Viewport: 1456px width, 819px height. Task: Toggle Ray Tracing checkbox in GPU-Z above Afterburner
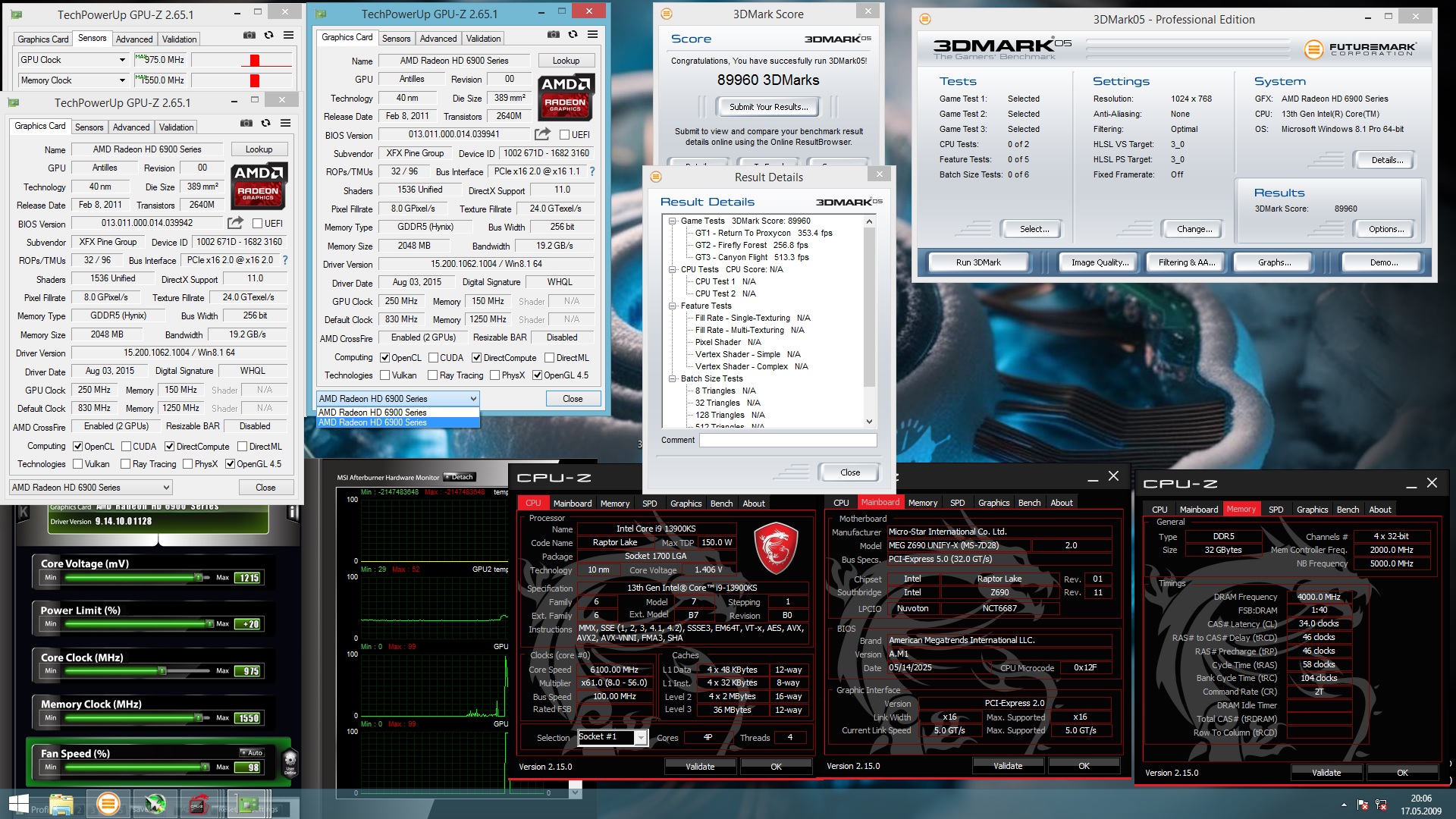click(x=125, y=464)
